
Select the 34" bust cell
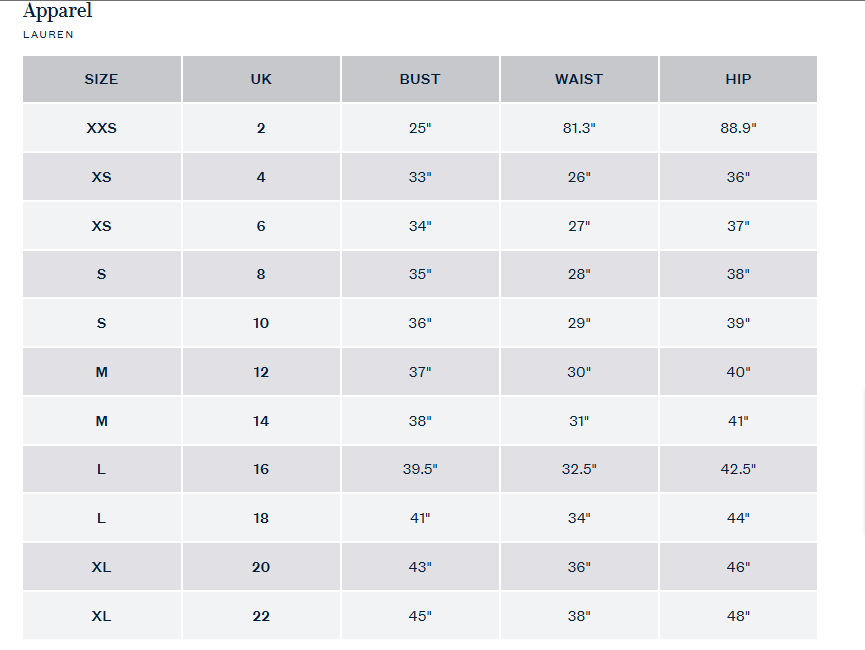(x=420, y=226)
